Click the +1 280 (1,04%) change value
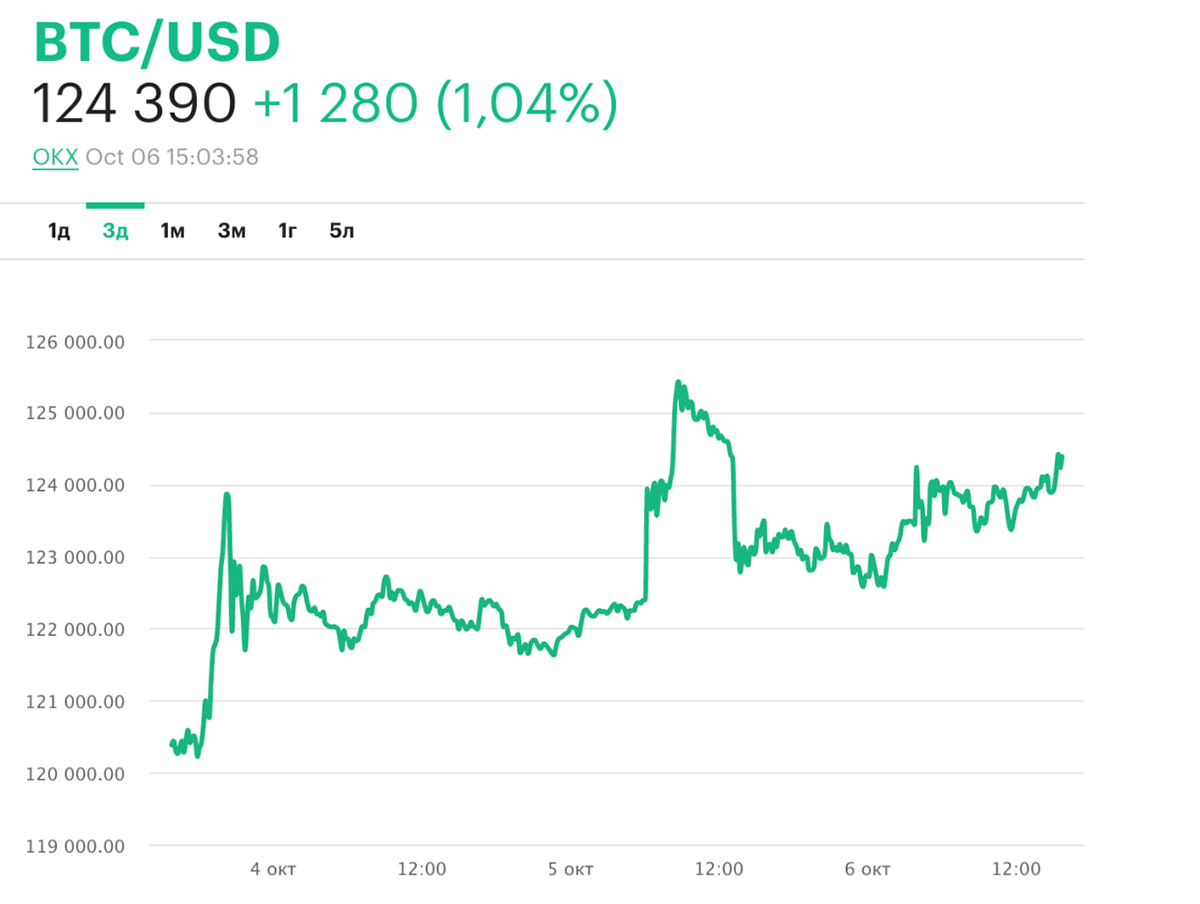1200x904 pixels. tap(435, 103)
